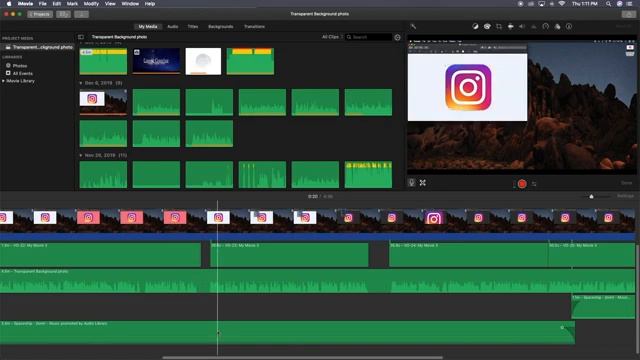Open the Edit menu

(56, 4)
